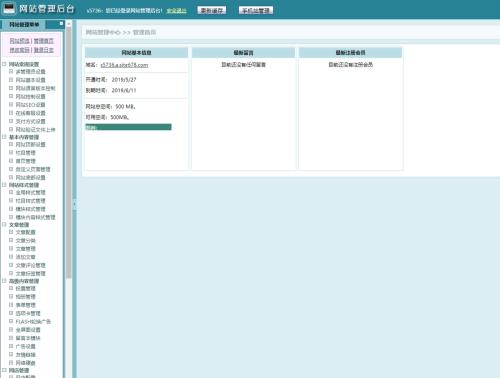Open the 登录日志 link in pink box
Image resolution: width=500 pixels, height=378 pixels.
(44, 50)
